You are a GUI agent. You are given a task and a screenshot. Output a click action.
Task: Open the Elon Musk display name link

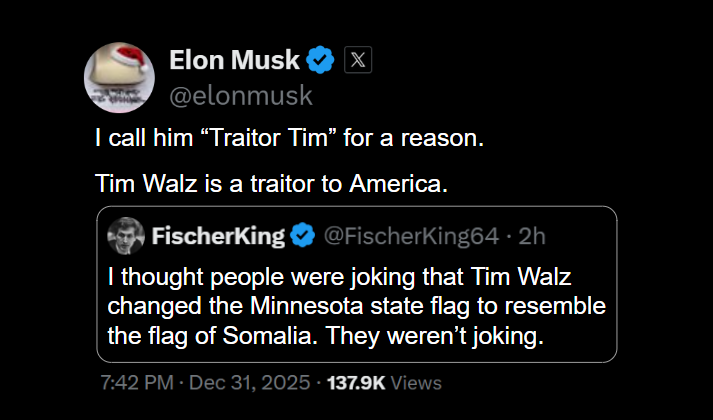tap(234, 60)
